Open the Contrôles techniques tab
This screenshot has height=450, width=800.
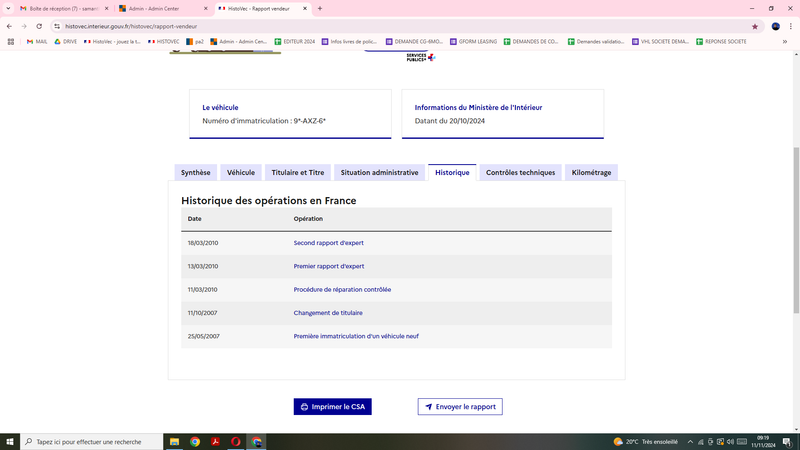[520, 172]
